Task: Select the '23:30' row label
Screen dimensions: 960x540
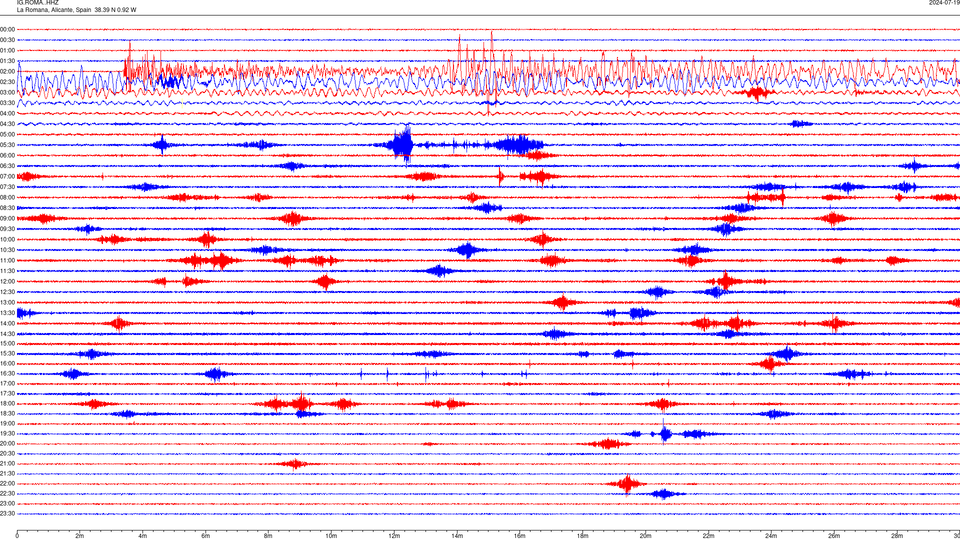Action: click(x=7, y=514)
